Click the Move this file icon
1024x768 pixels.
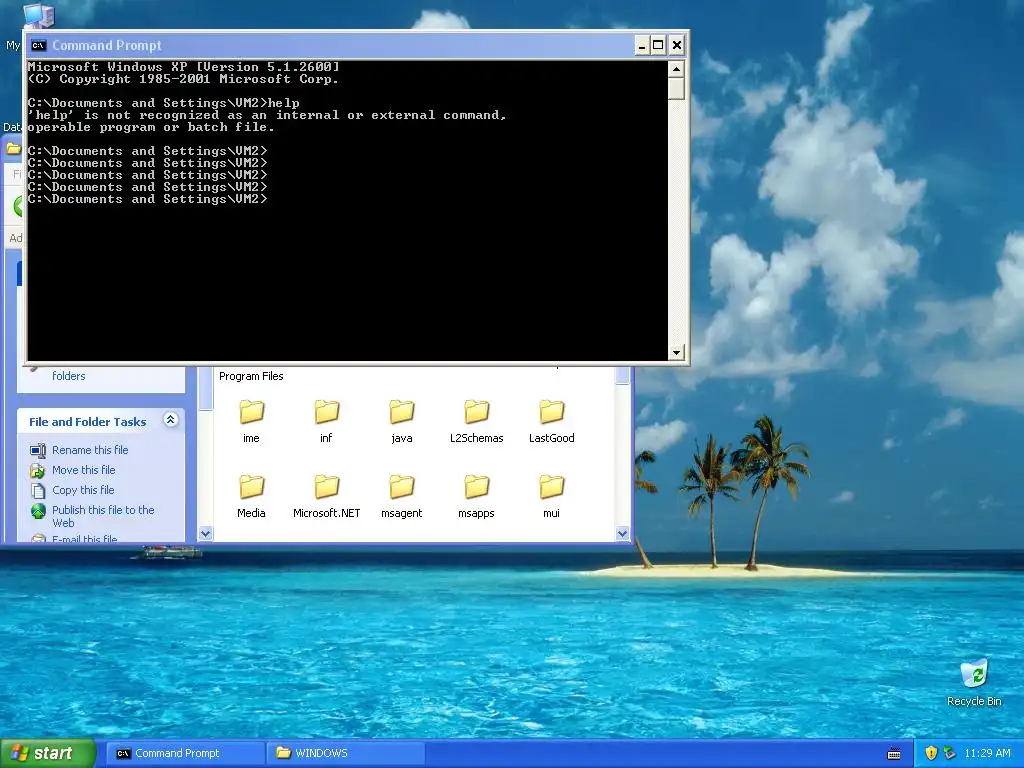click(38, 470)
